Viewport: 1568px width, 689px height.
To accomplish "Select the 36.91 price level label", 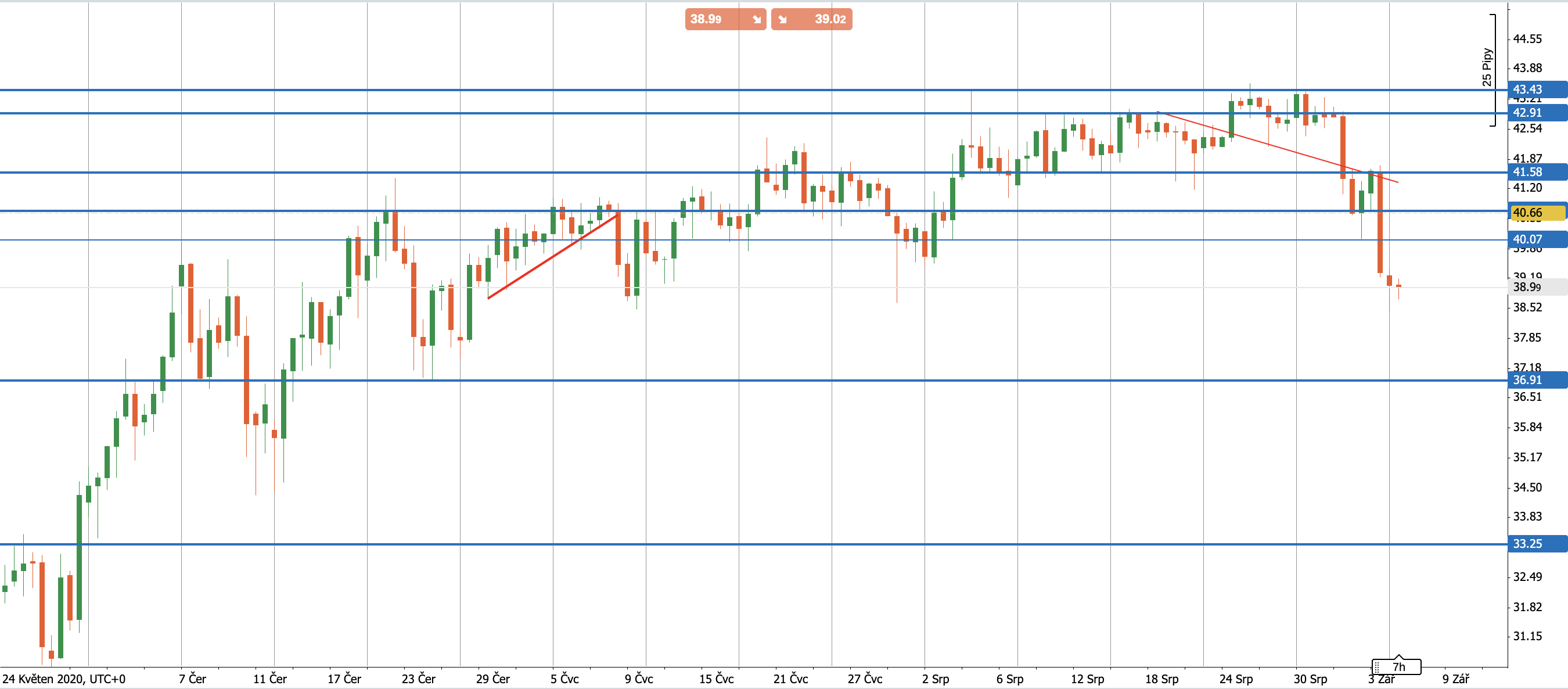I will click(x=1537, y=380).
